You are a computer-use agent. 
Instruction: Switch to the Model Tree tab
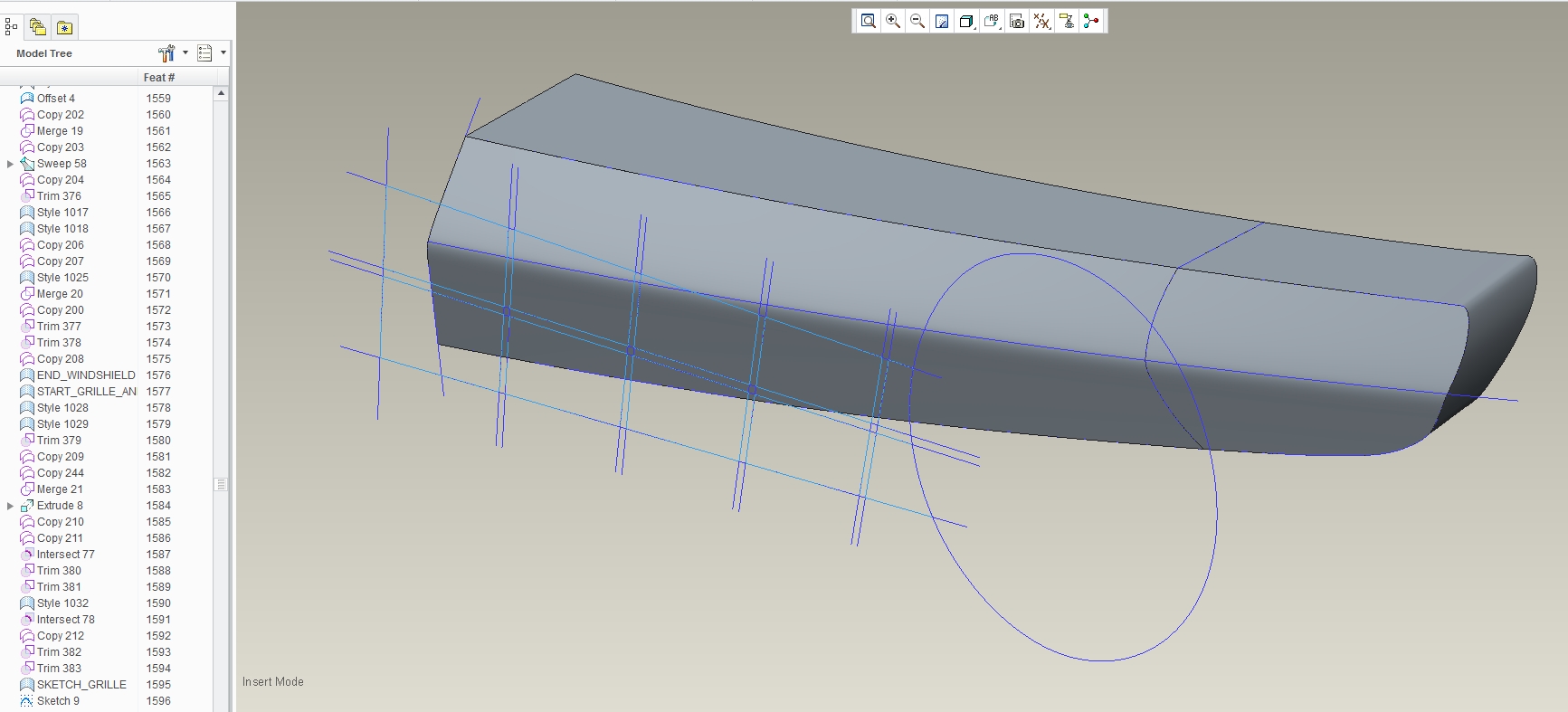coord(11,27)
